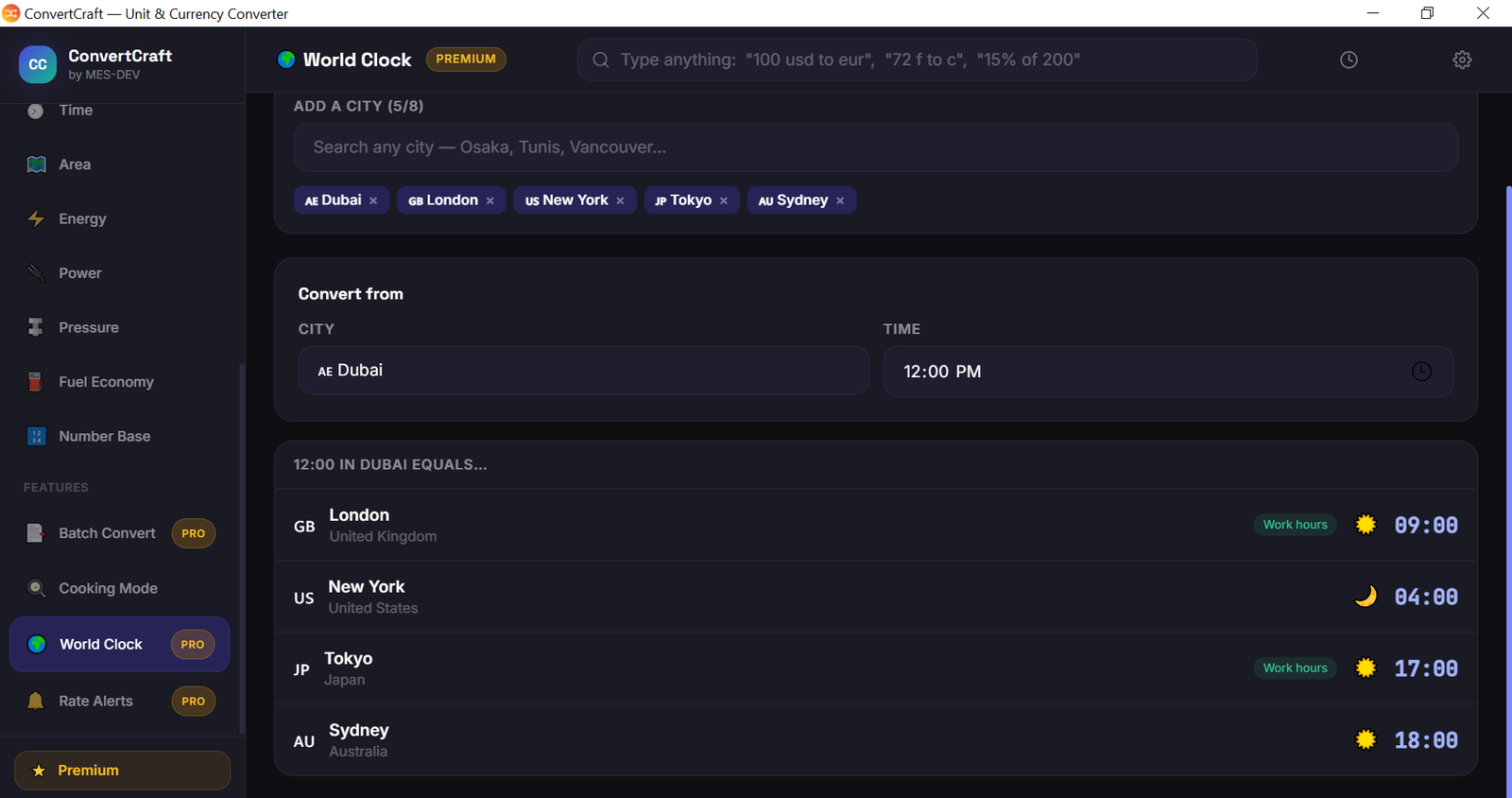This screenshot has width=1512, height=798.
Task: Click the PRO badge on Rate Alerts
Action: click(x=193, y=702)
